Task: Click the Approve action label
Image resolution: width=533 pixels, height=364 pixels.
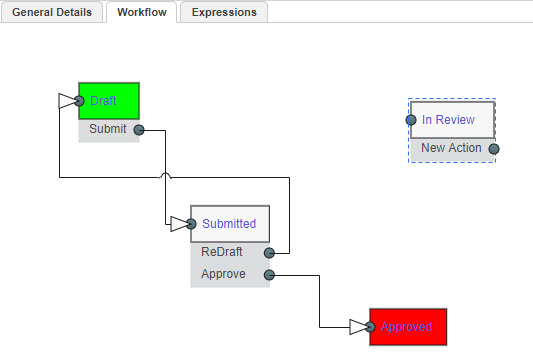Action: [x=223, y=274]
